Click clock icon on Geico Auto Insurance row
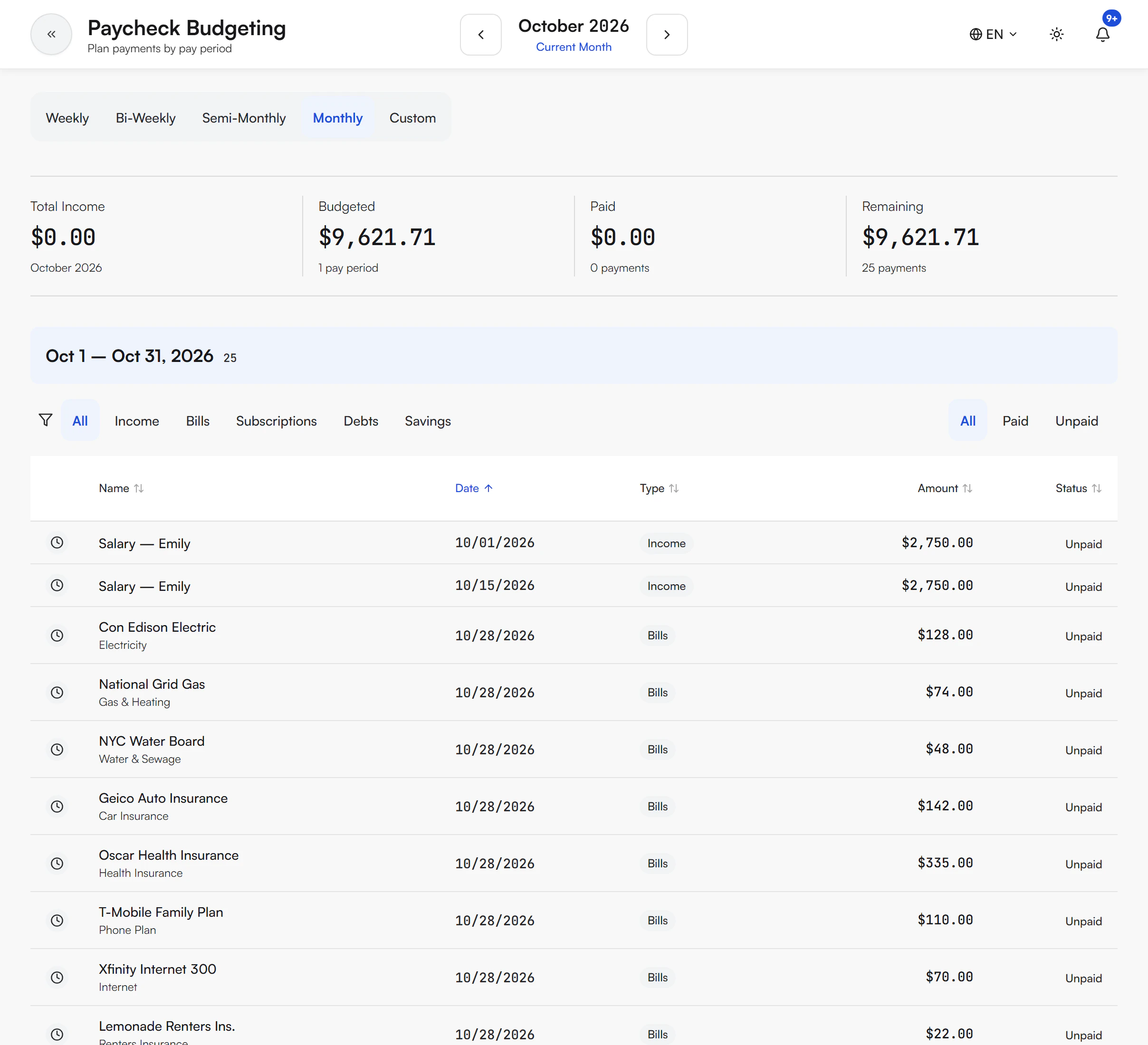 pyautogui.click(x=57, y=806)
